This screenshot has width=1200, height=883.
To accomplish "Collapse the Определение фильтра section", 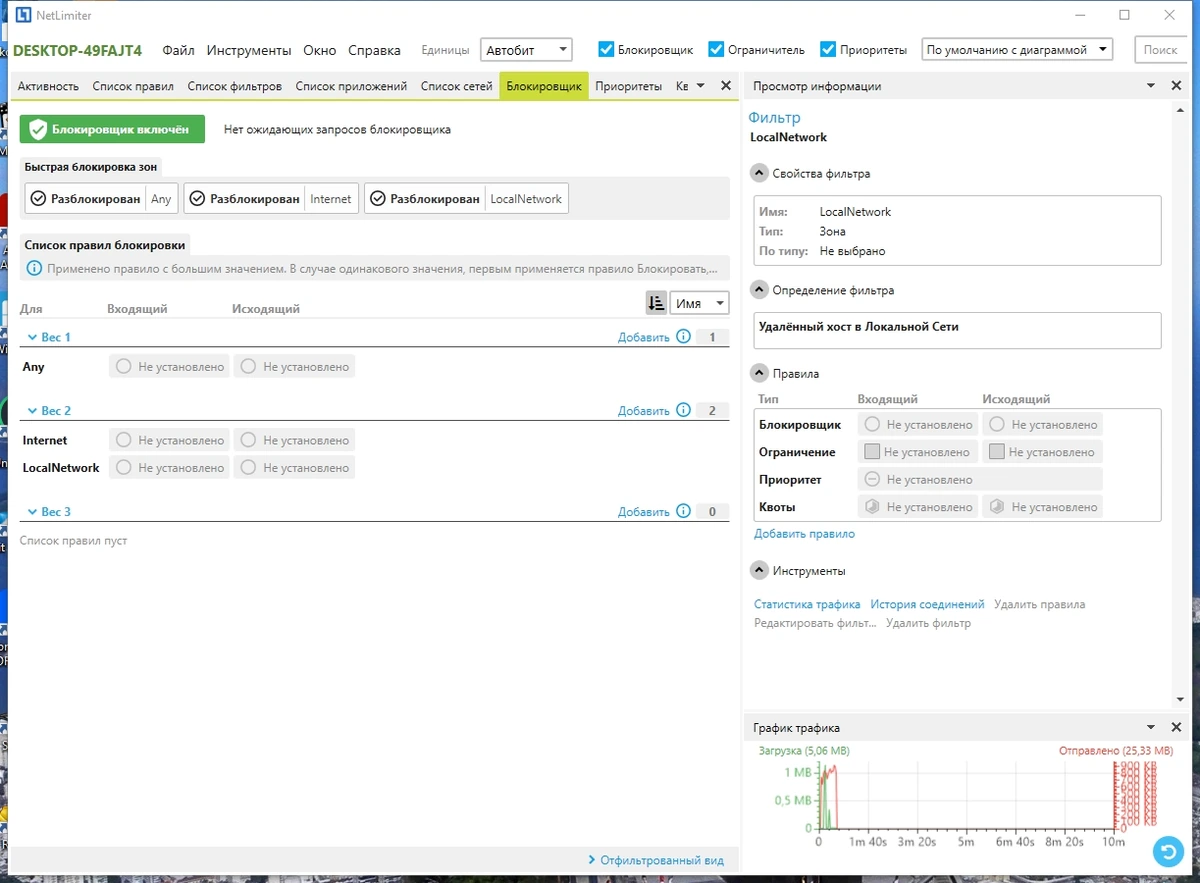I will [759, 290].
